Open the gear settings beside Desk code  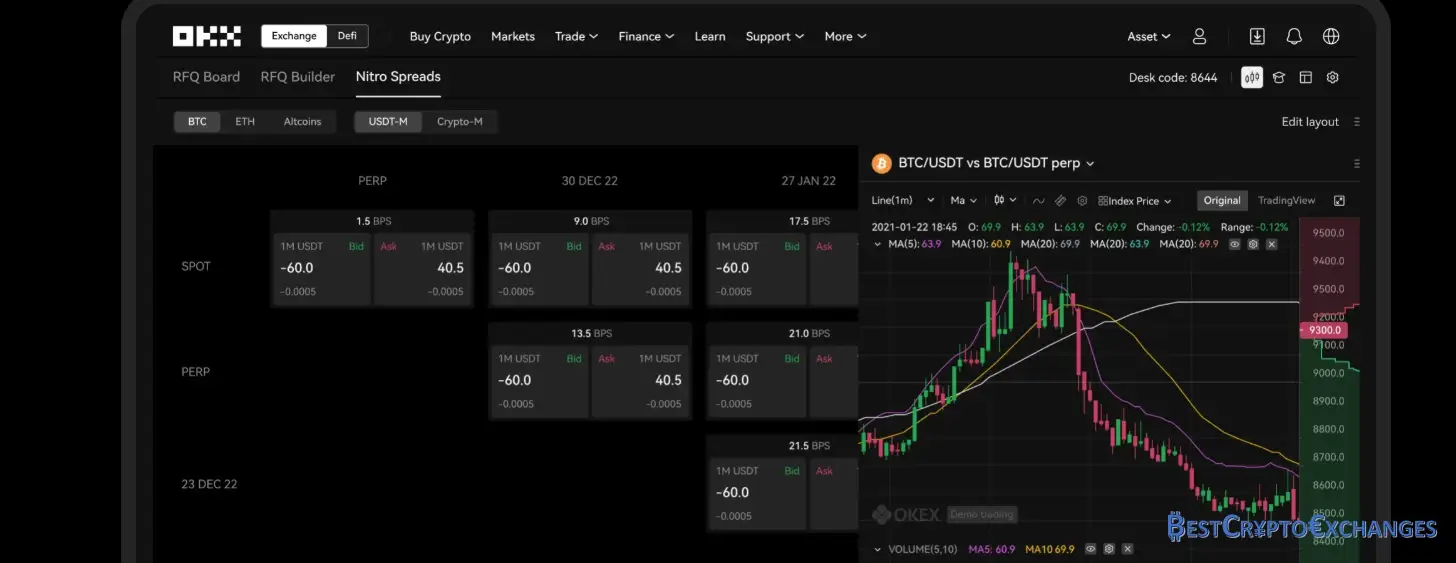click(x=1332, y=78)
